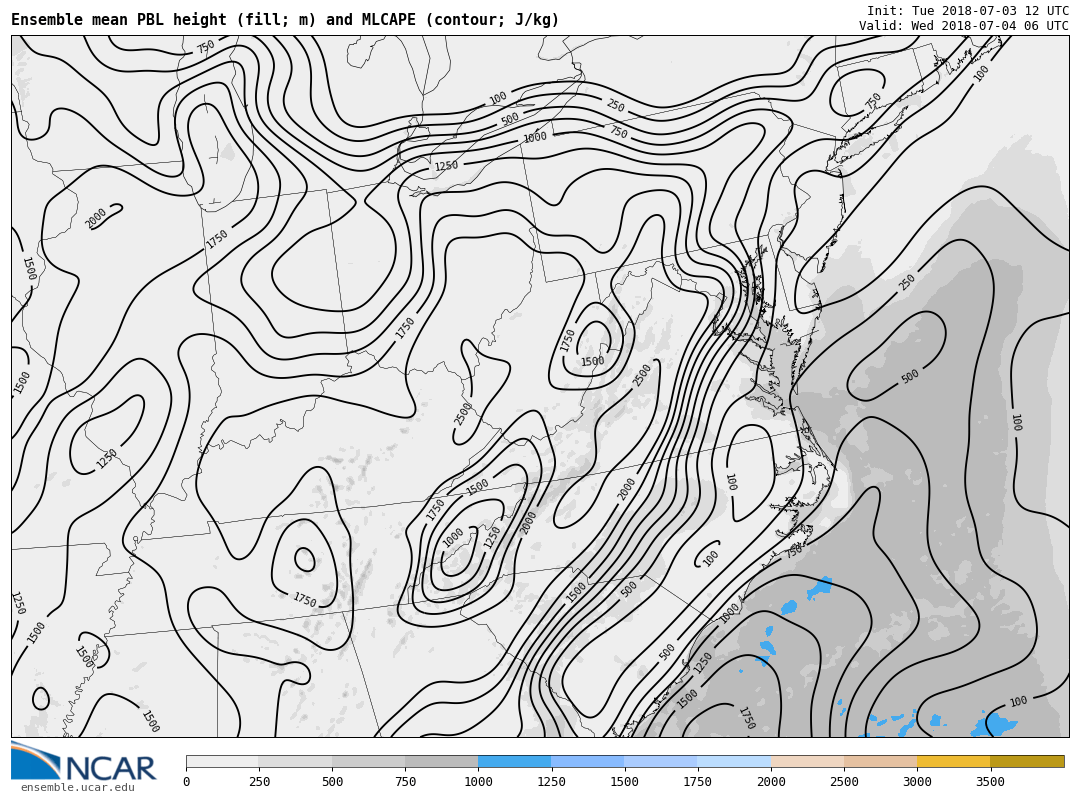Open the ensemble.ucar.edu link
1080x800 pixels.
pyautogui.click(x=77, y=788)
